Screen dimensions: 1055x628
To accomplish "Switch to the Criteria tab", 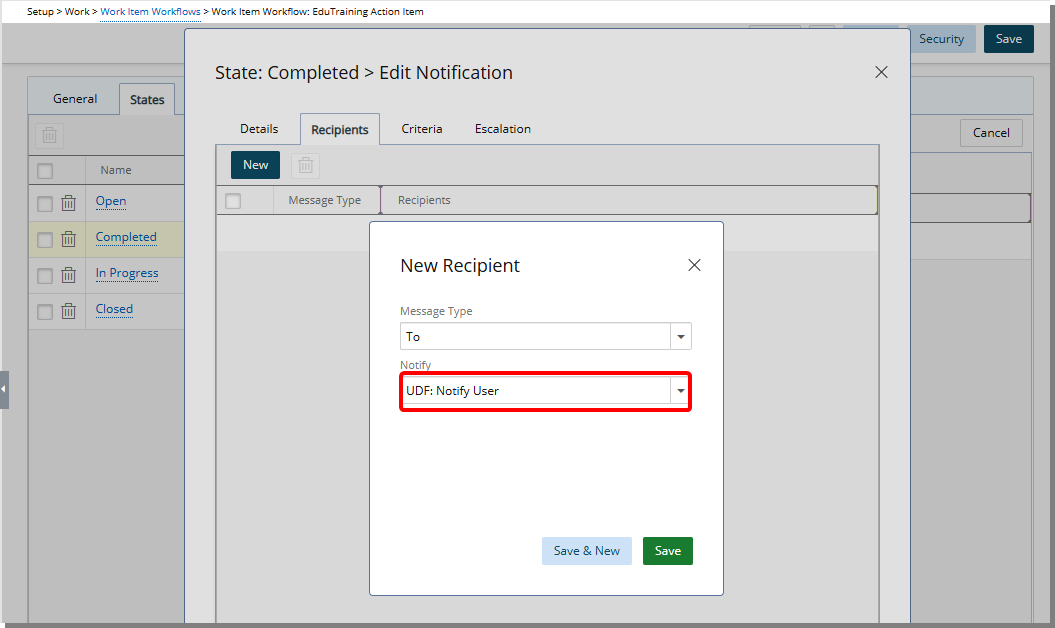I will coord(421,128).
